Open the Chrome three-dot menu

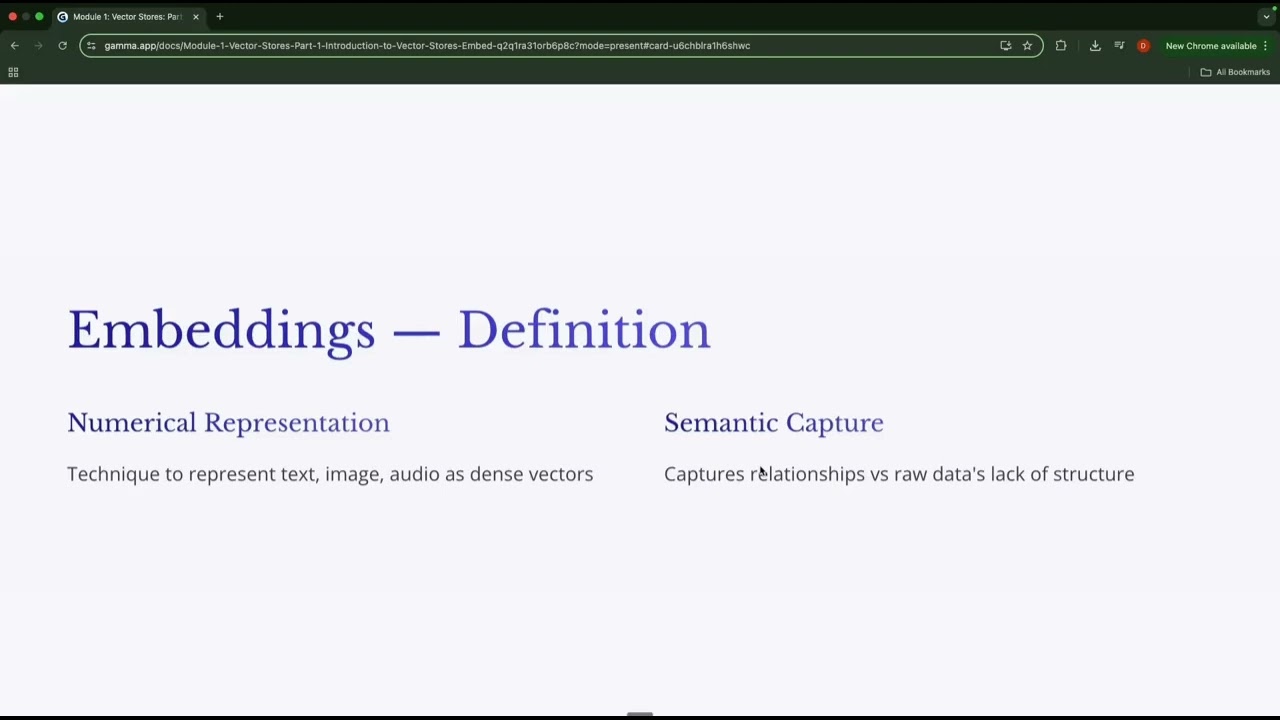click(x=1265, y=45)
